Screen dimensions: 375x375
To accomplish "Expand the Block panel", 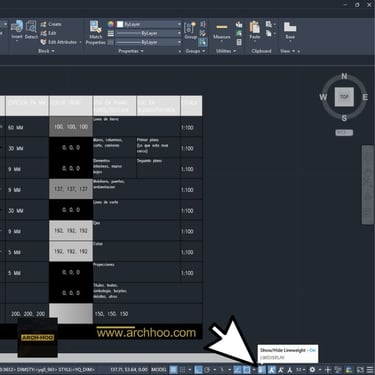I will (x=46, y=51).
